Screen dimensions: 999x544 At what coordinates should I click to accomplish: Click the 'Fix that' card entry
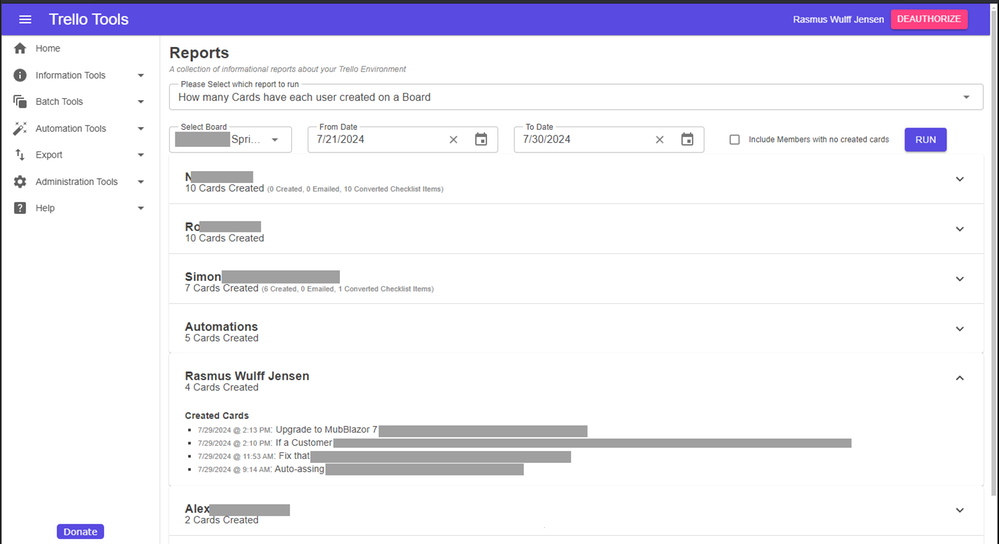point(384,457)
